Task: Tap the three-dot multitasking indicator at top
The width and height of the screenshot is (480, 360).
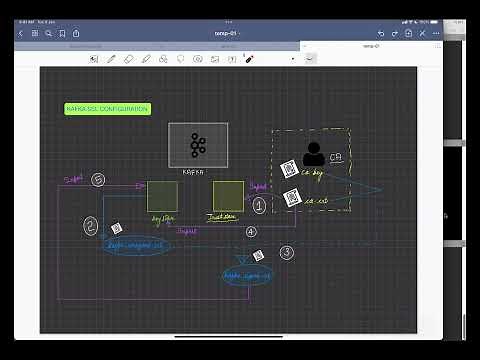Action: click(228, 22)
